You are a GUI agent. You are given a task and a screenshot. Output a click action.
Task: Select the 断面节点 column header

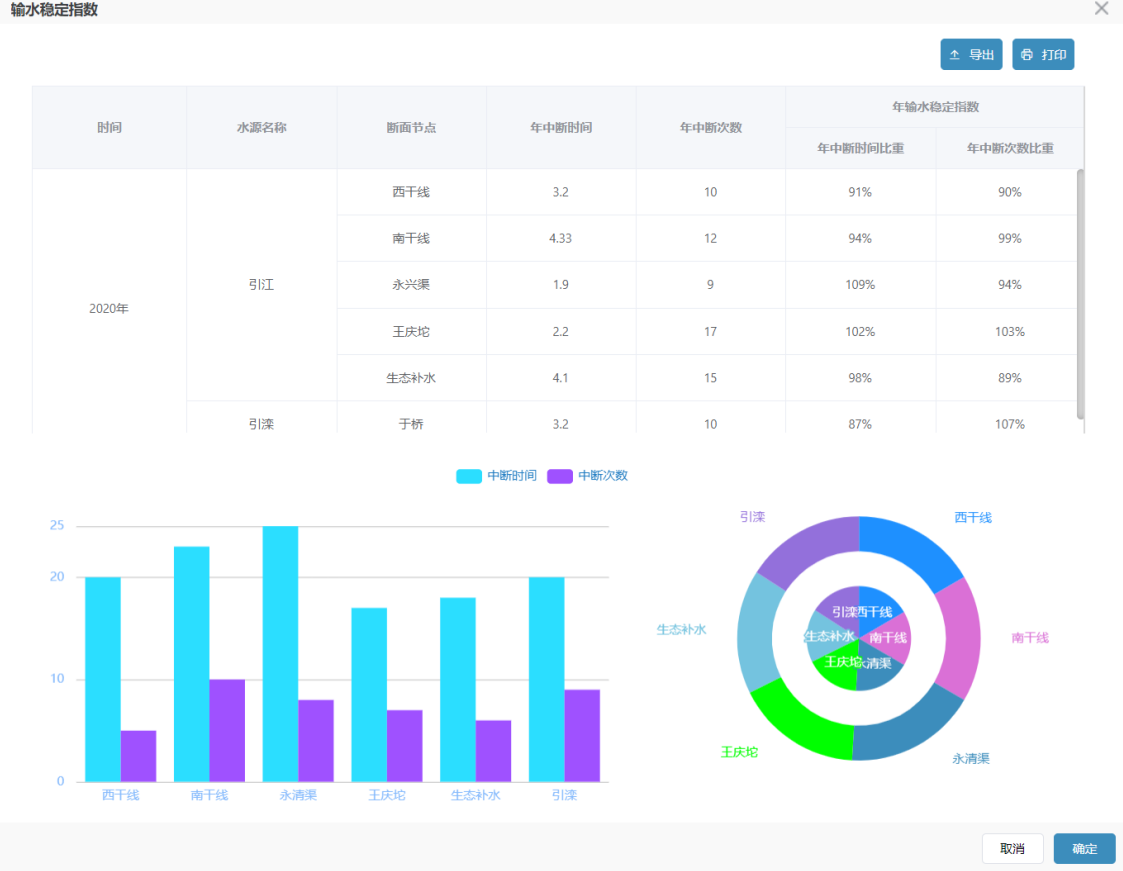[x=411, y=127]
